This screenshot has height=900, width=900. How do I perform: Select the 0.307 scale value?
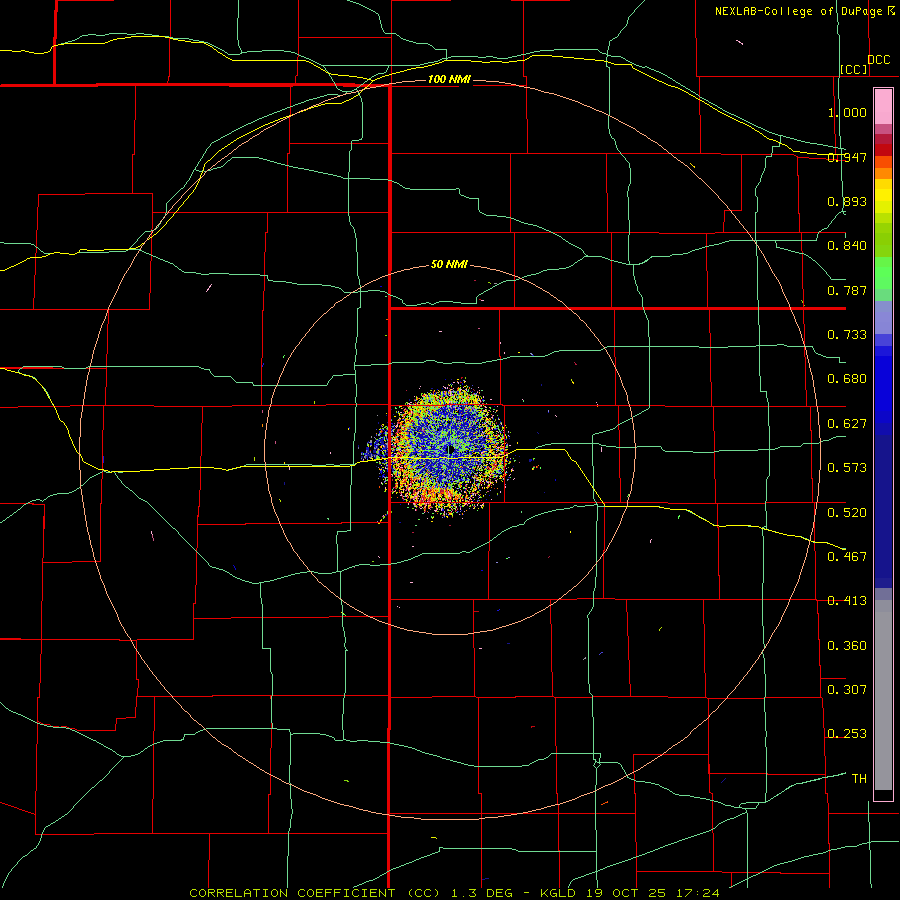click(x=847, y=689)
